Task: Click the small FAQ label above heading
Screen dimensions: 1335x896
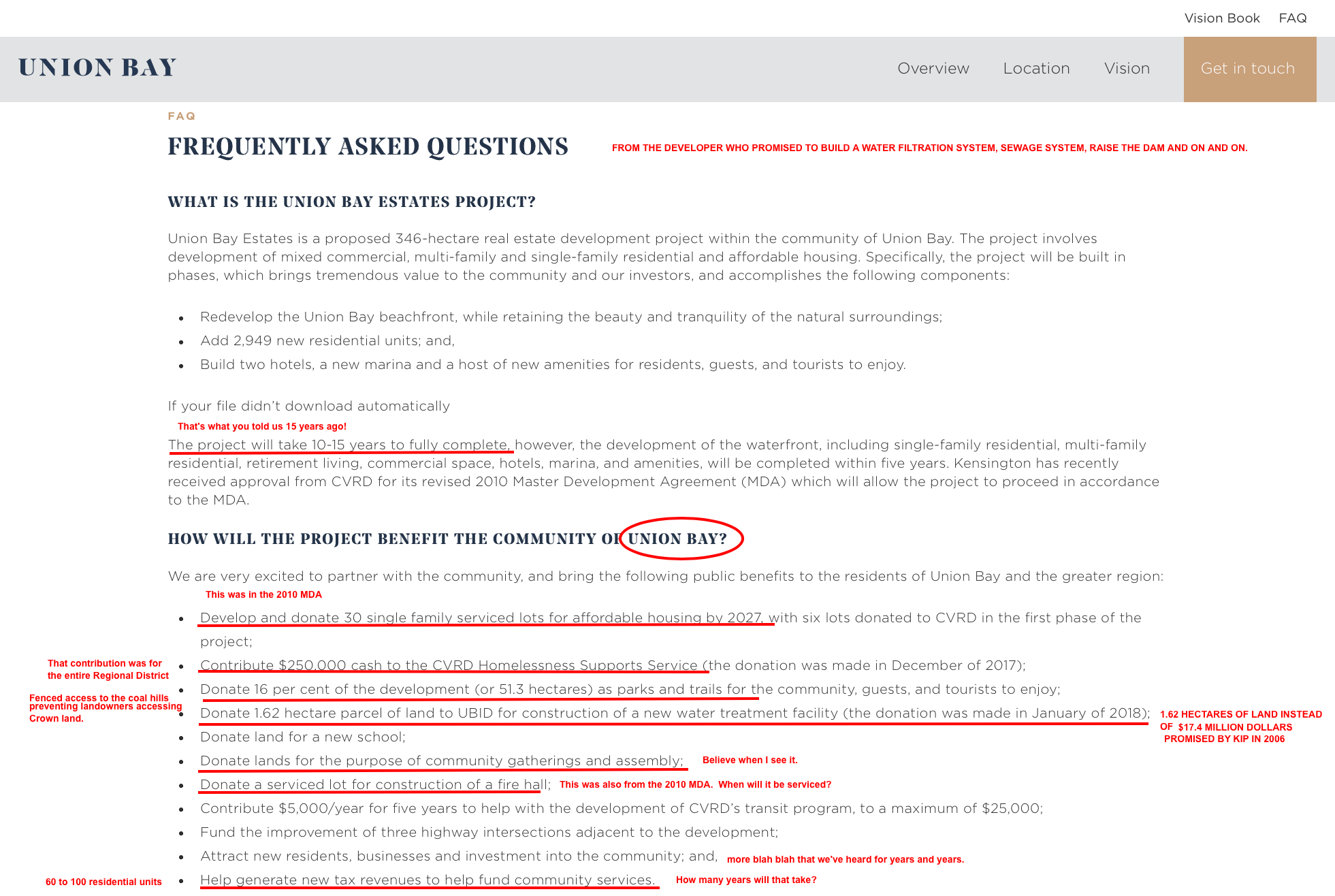Action: tap(182, 116)
